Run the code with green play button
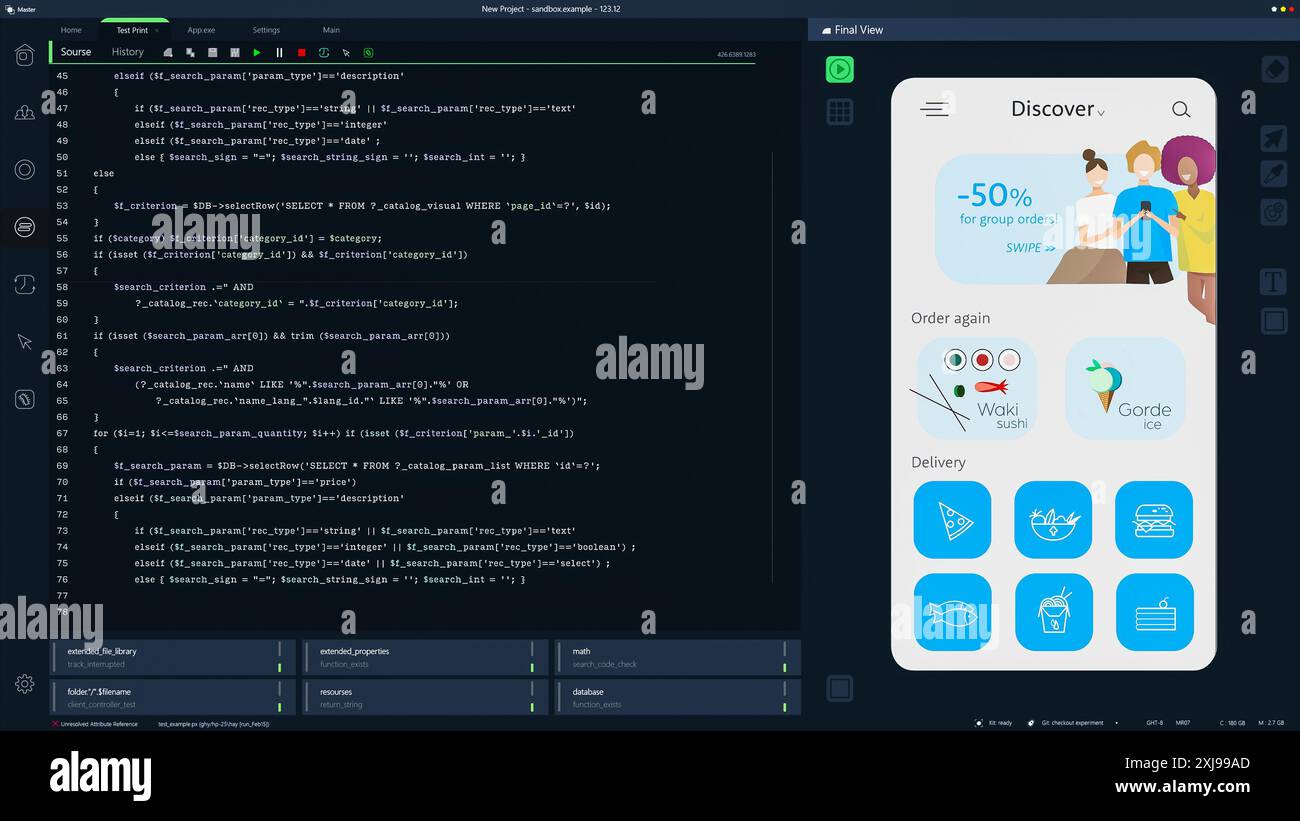This screenshot has width=1300, height=821. [257, 53]
